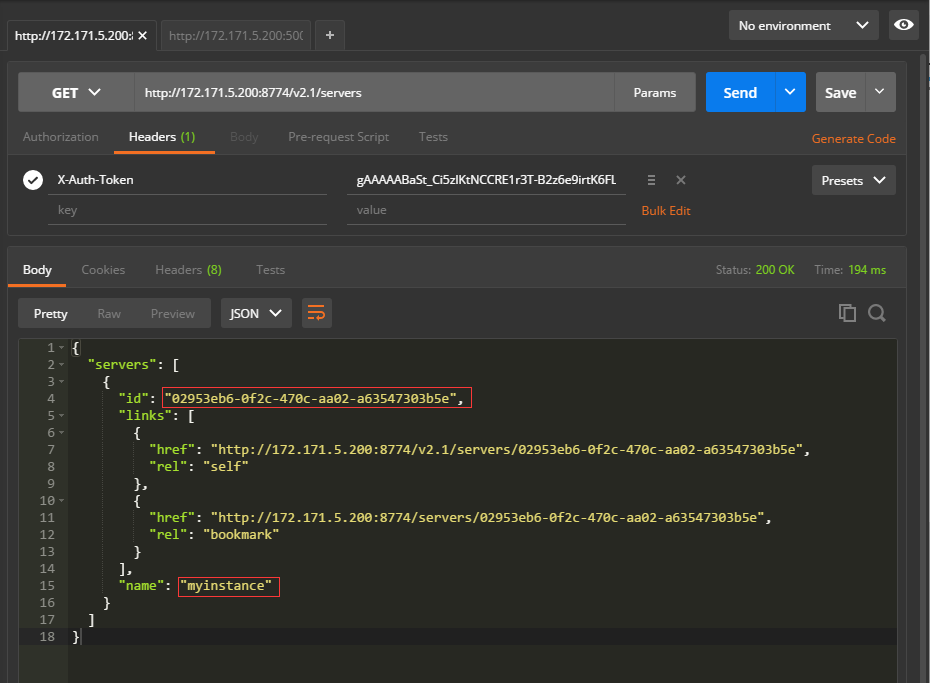Add a new request tab
The image size is (930, 683).
(330, 36)
